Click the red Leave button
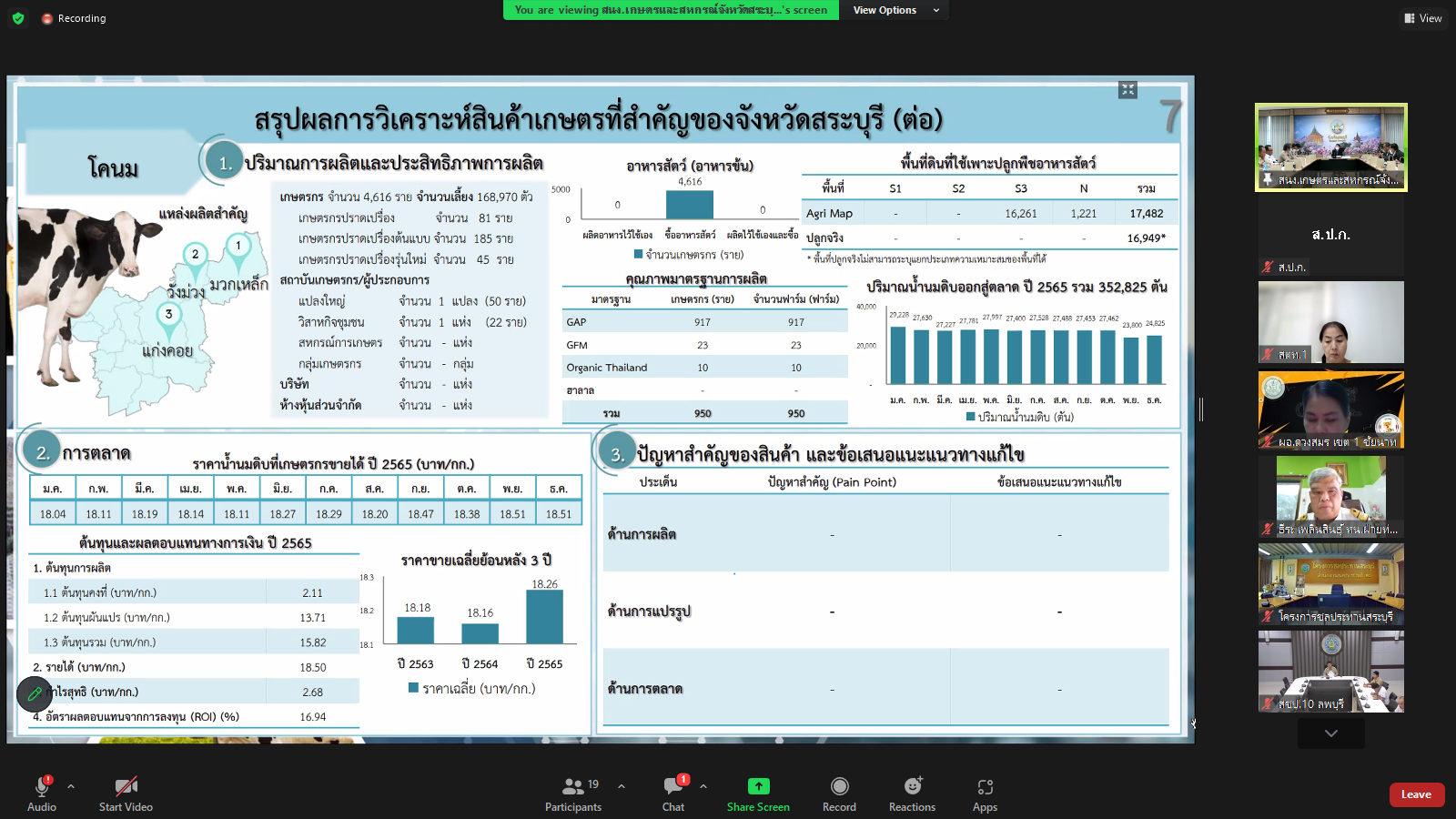1456x819 pixels. pyautogui.click(x=1416, y=794)
